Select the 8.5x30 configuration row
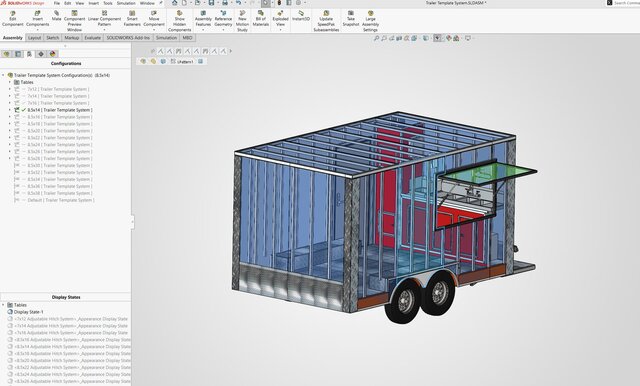Screen dimensions: 640x386 click(53, 165)
